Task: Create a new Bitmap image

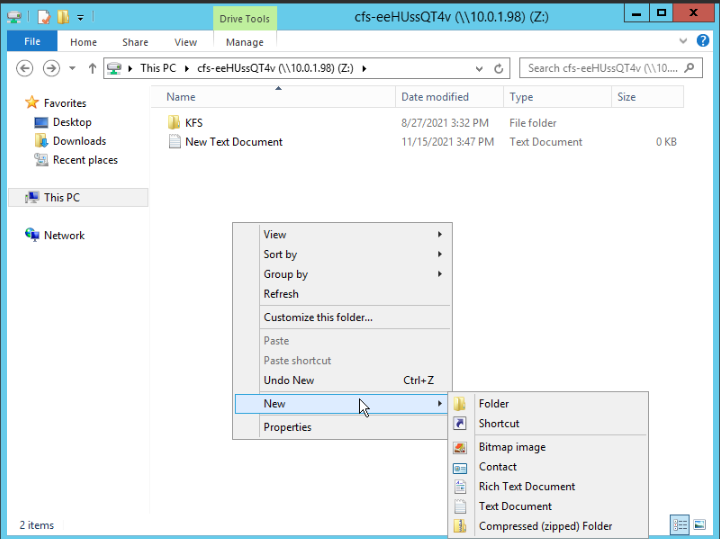Action: [x=548, y=447]
